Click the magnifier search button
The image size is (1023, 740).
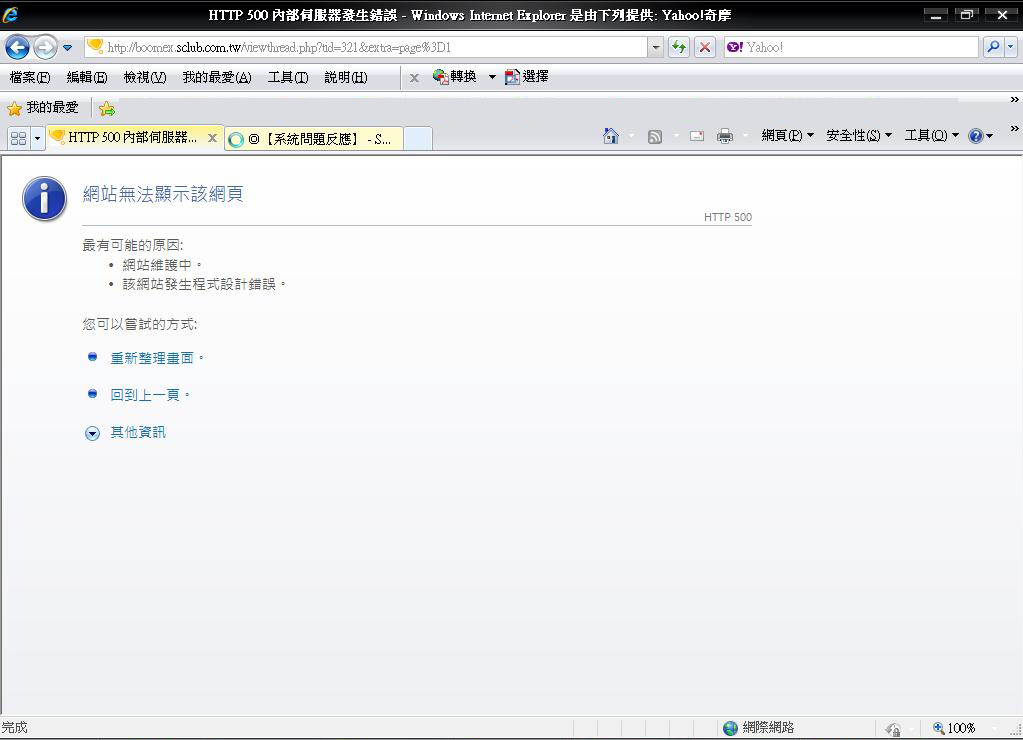point(992,47)
